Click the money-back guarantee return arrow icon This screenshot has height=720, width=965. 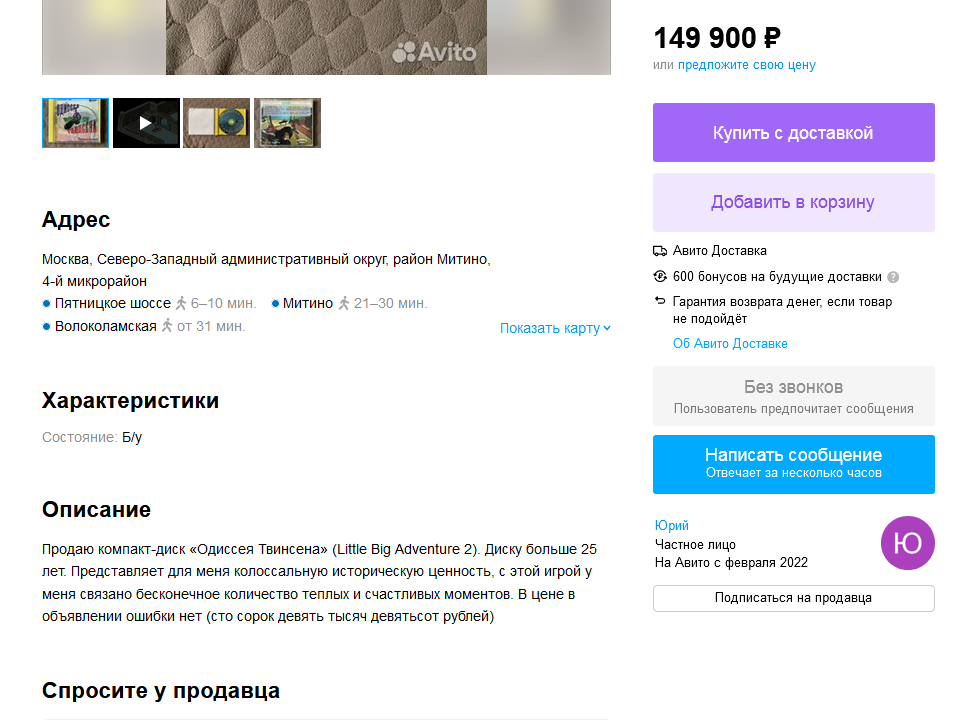pos(660,301)
